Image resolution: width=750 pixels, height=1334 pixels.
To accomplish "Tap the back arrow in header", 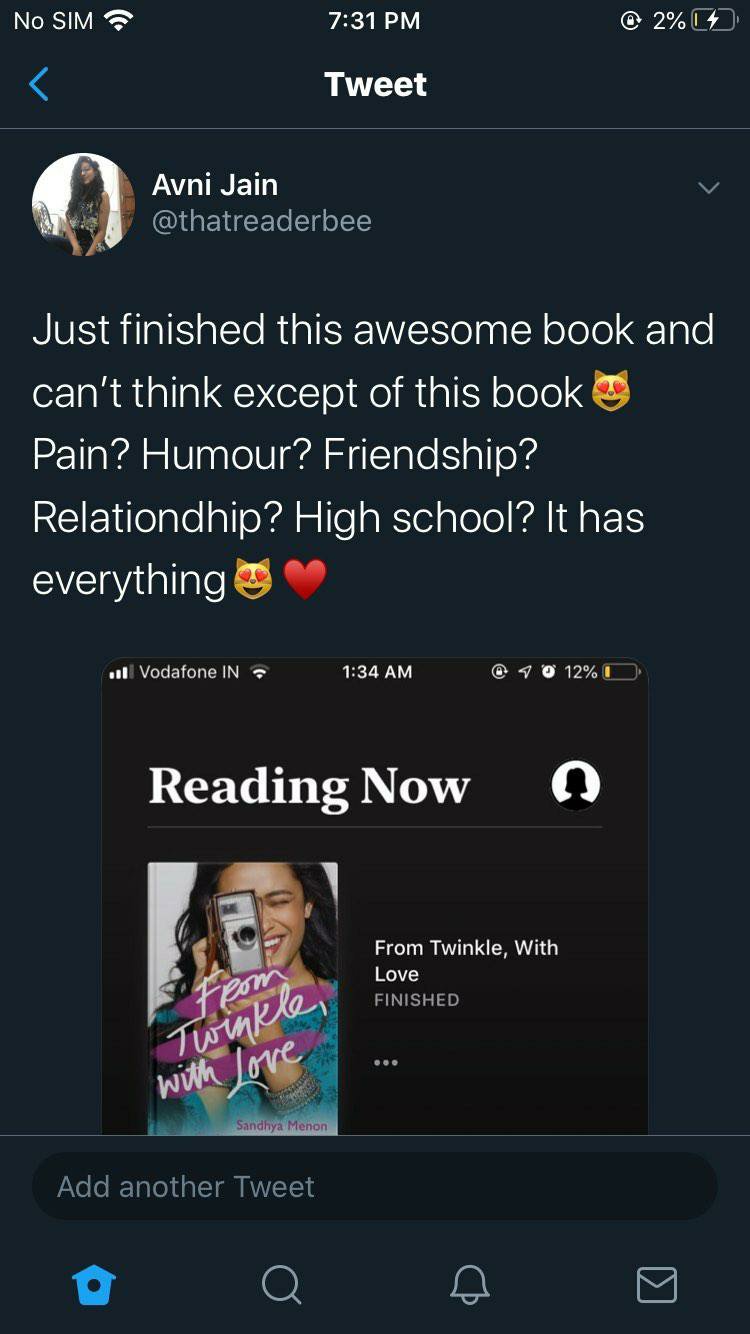I will pyautogui.click(x=39, y=84).
